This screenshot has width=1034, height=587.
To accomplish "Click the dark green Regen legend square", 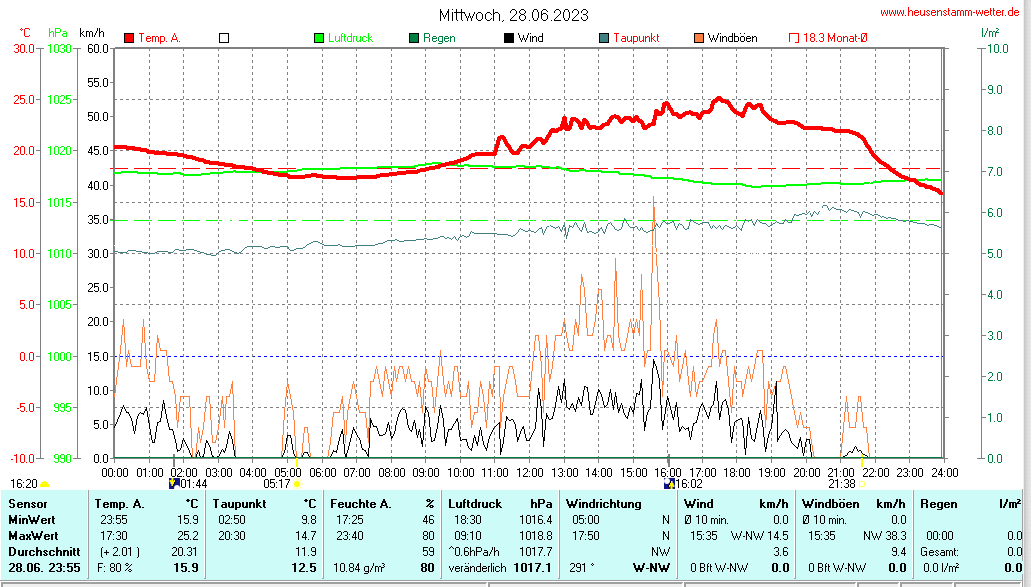I will [x=414, y=38].
